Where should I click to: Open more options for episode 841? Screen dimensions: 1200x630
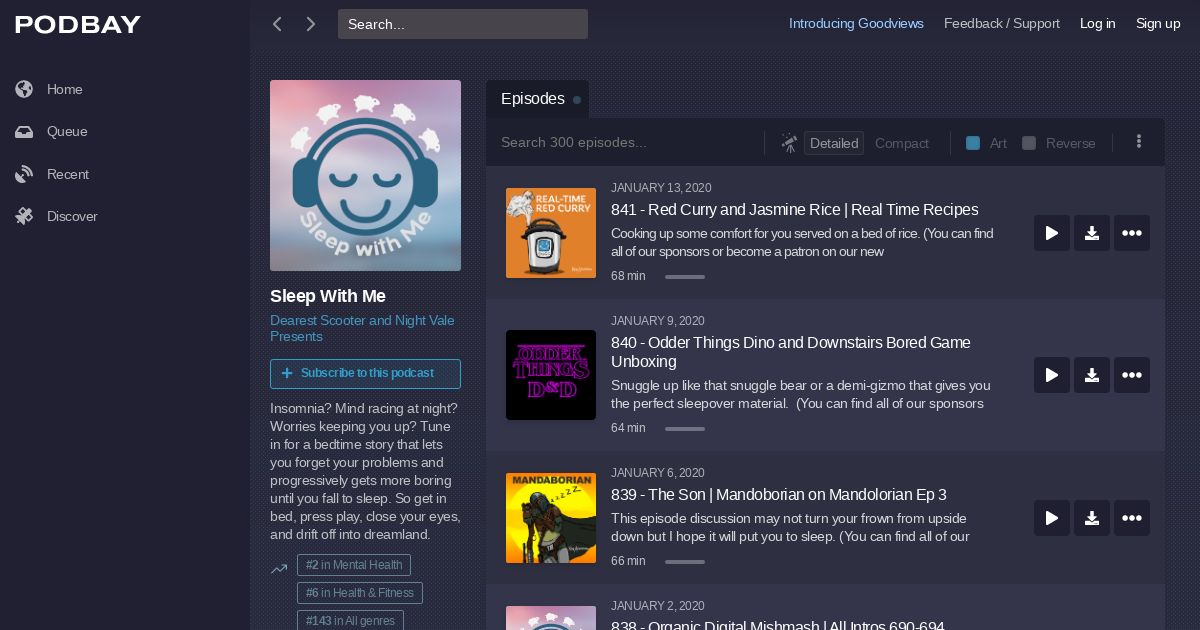coord(1132,233)
